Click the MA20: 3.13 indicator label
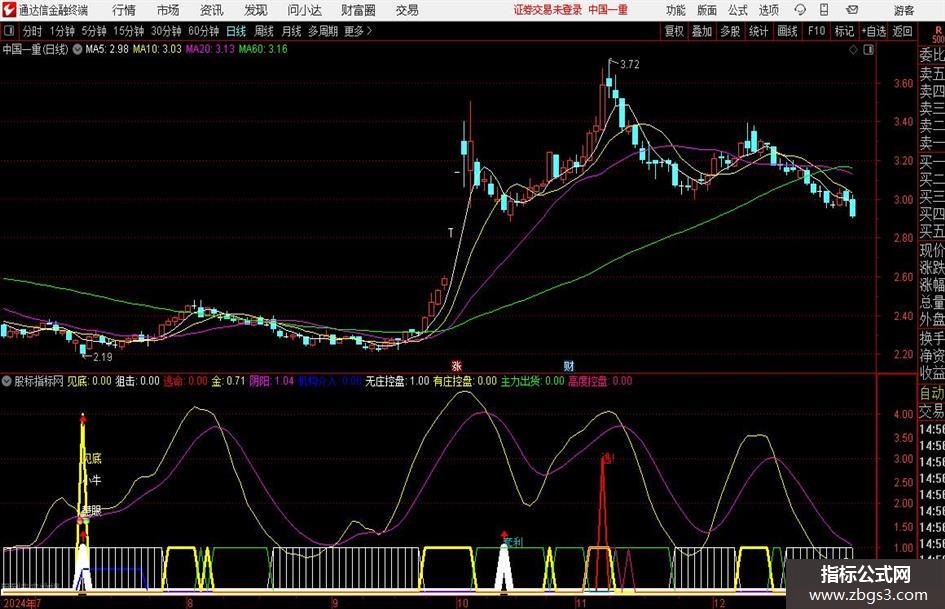The height and width of the screenshot is (609, 945). click(x=210, y=49)
